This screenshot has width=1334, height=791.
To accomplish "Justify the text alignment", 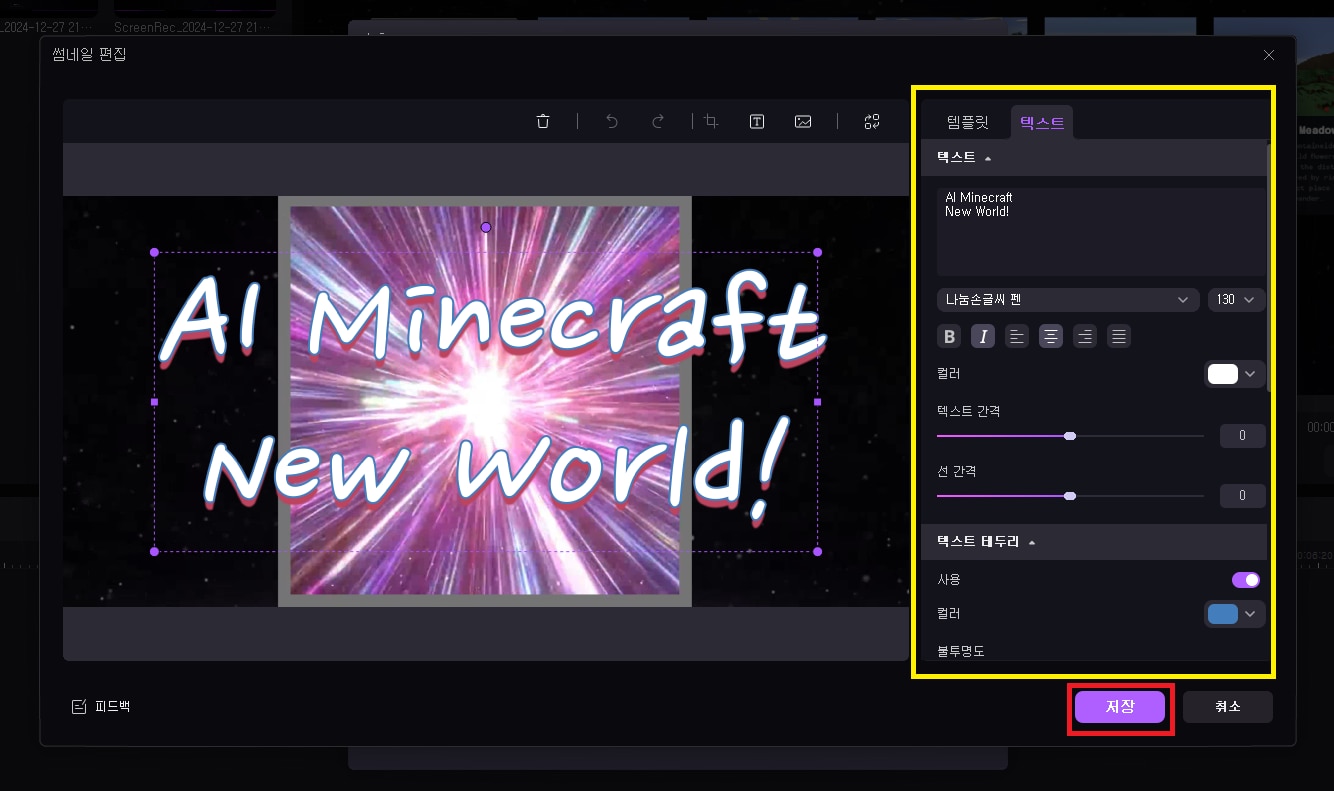I will pyautogui.click(x=1119, y=337).
